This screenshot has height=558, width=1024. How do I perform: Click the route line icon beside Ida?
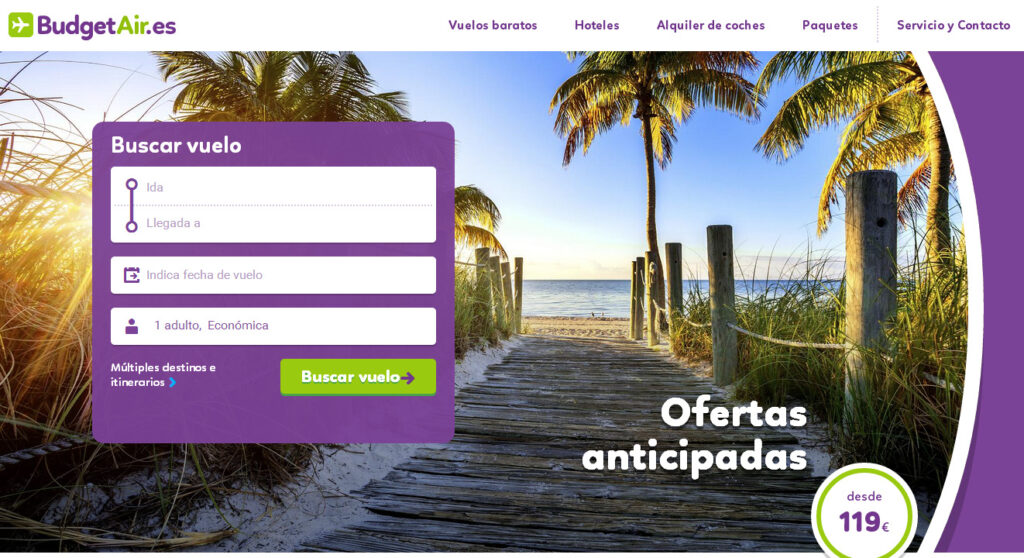point(131,205)
